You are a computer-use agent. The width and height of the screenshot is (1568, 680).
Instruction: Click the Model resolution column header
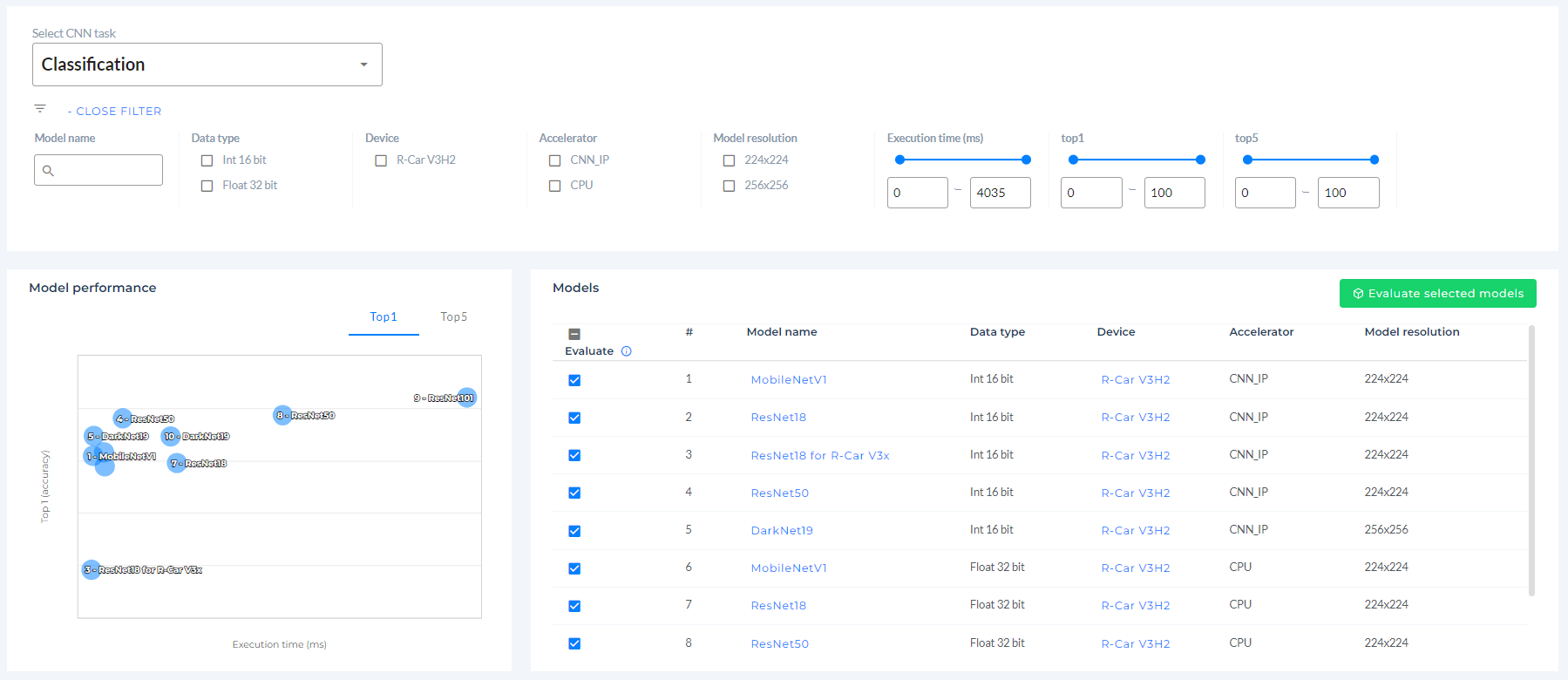[x=1412, y=332]
